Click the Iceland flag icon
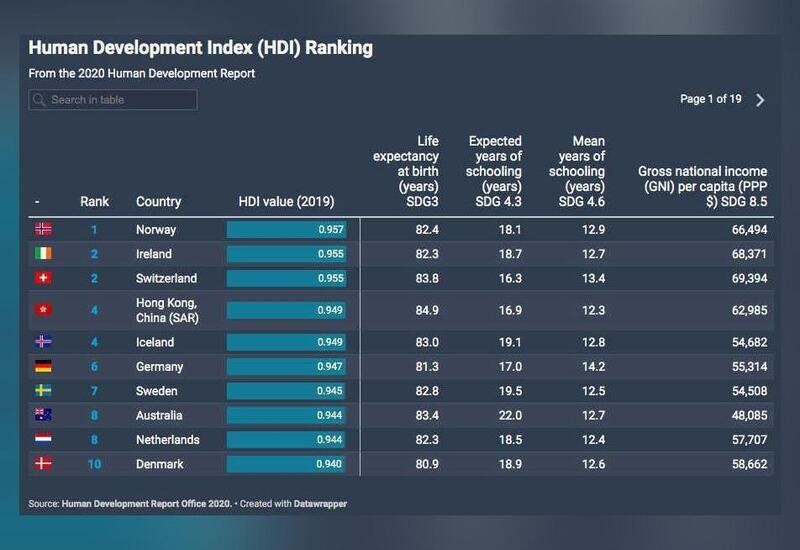 coord(43,342)
